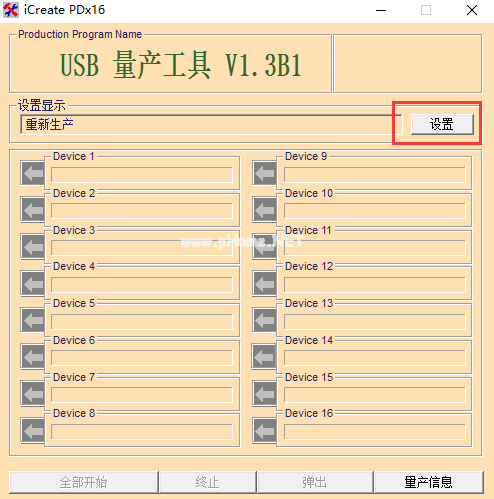Close the iCreate PDx16 window
Viewport: 494px width, 499px height.
coord(472,10)
